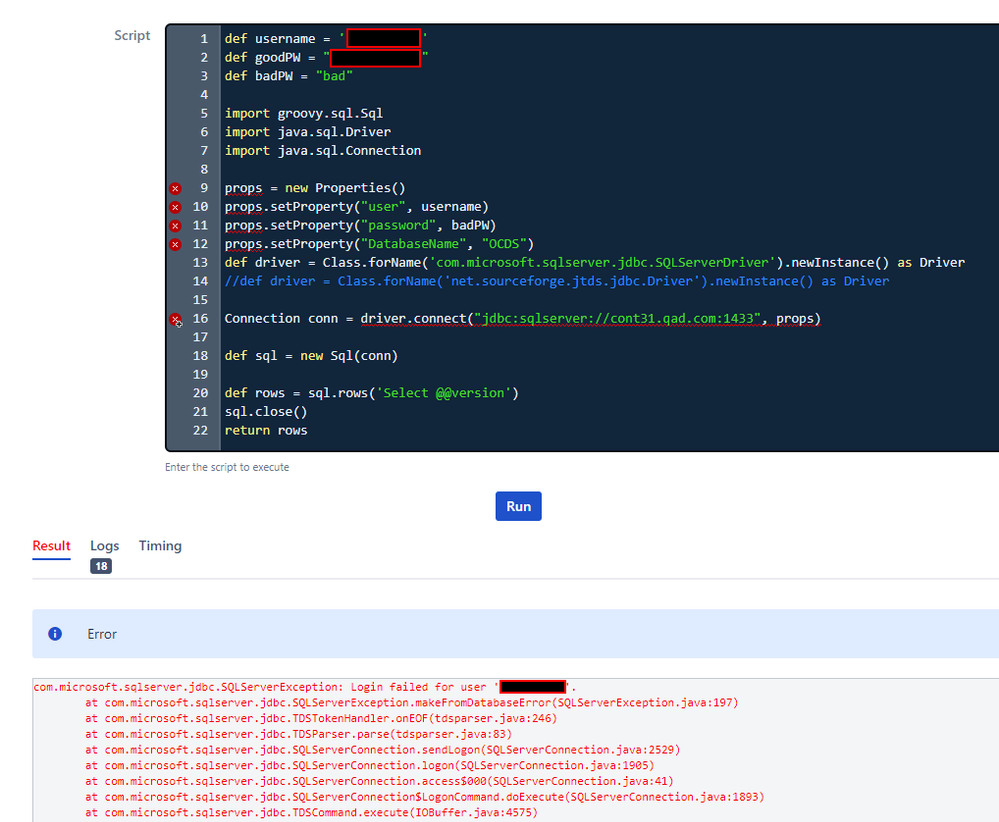Click the driver.connect JDBC URL line

click(x=522, y=319)
